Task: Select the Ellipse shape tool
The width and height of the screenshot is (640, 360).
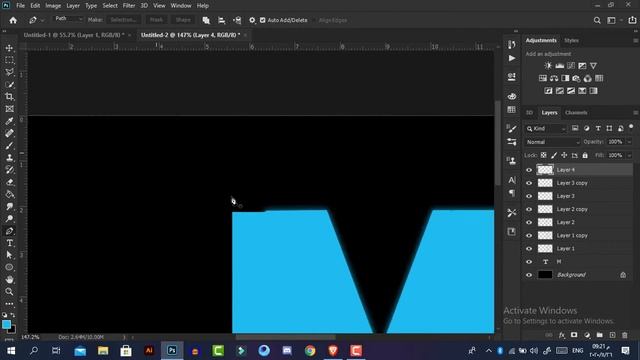Action: pyautogui.click(x=9, y=267)
